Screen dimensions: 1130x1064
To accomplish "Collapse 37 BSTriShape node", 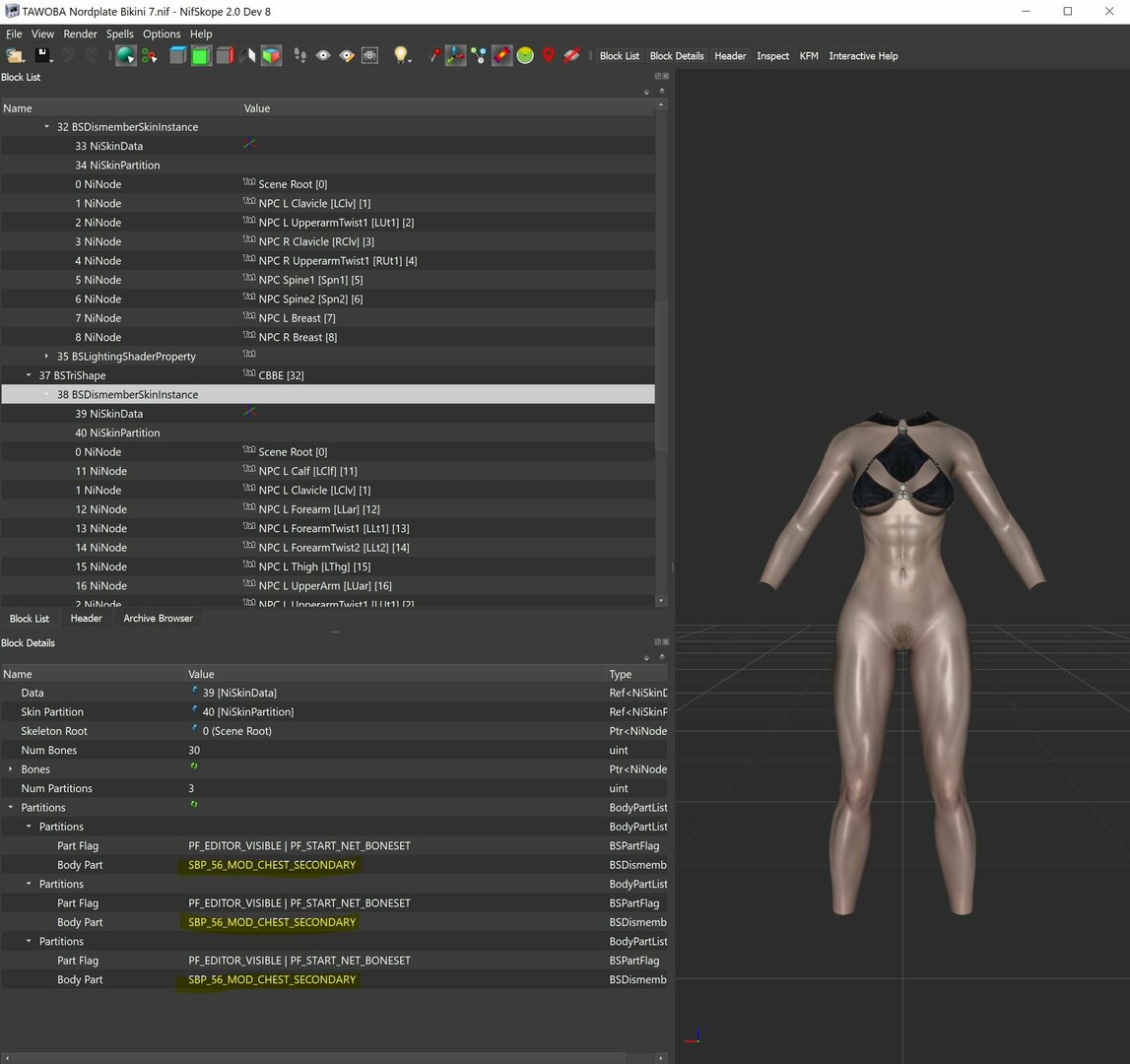I will (x=29, y=375).
